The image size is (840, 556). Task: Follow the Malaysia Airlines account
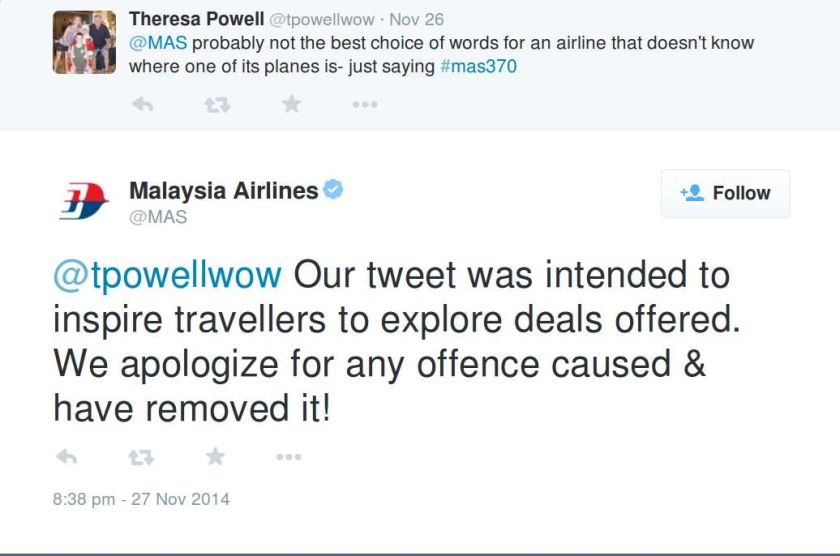[x=725, y=194]
